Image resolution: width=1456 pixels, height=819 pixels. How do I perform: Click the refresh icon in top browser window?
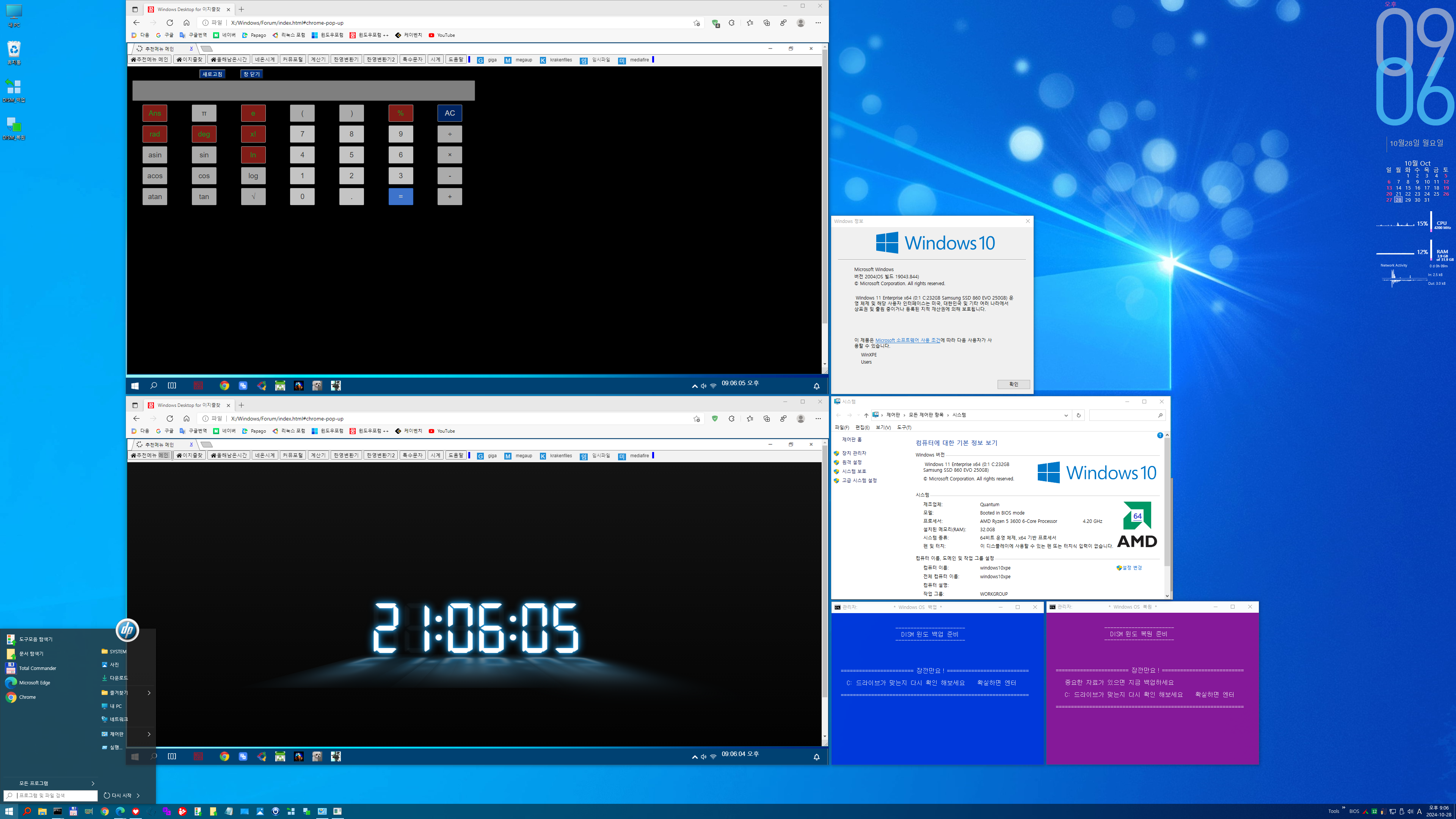pos(169,23)
